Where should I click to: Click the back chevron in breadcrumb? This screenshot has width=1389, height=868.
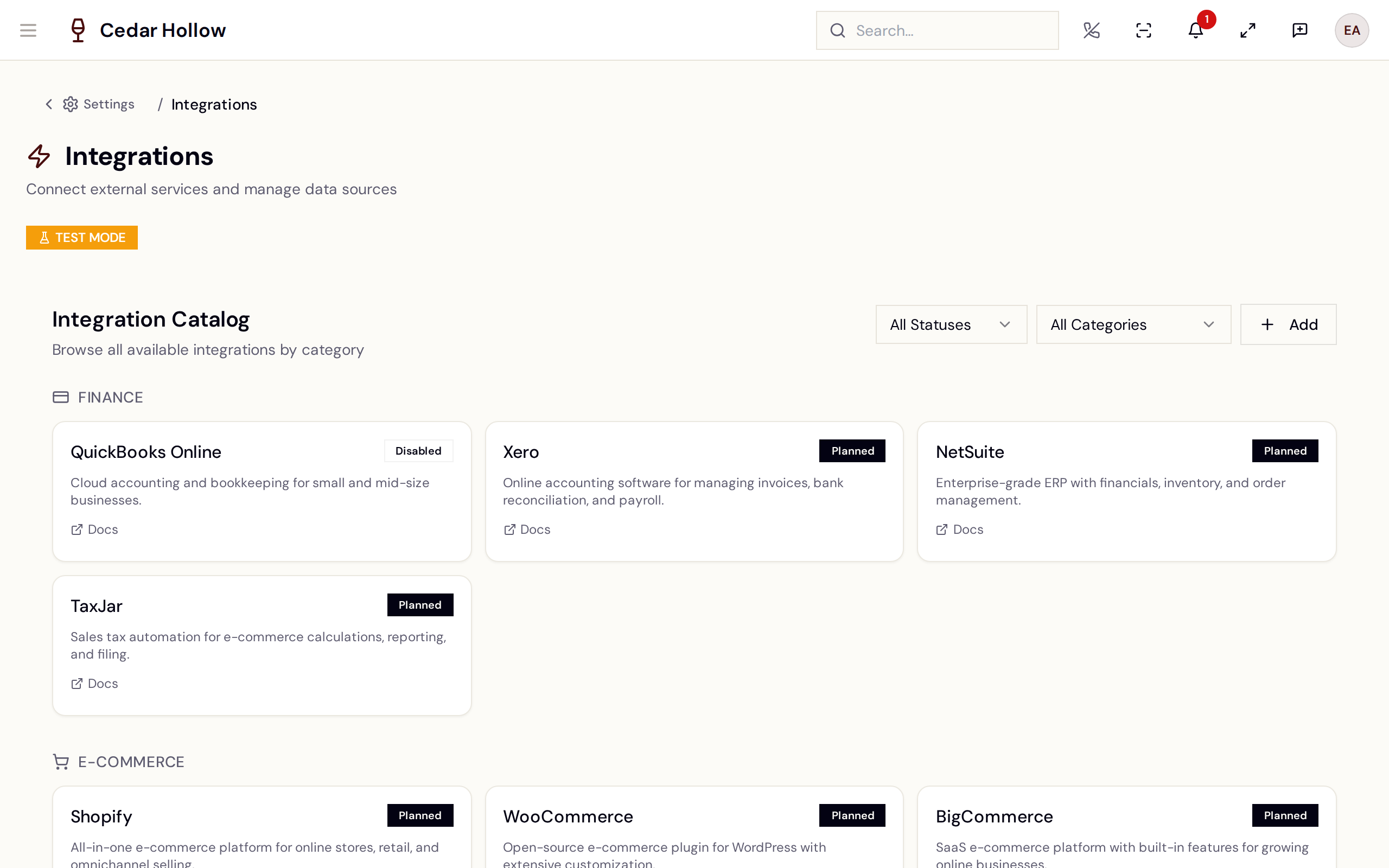pyautogui.click(x=49, y=104)
